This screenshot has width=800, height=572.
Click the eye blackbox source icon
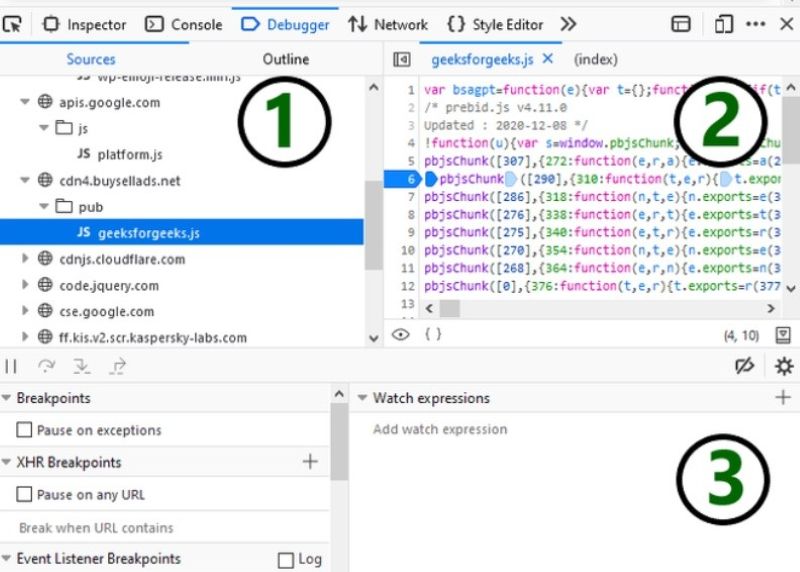(x=401, y=335)
